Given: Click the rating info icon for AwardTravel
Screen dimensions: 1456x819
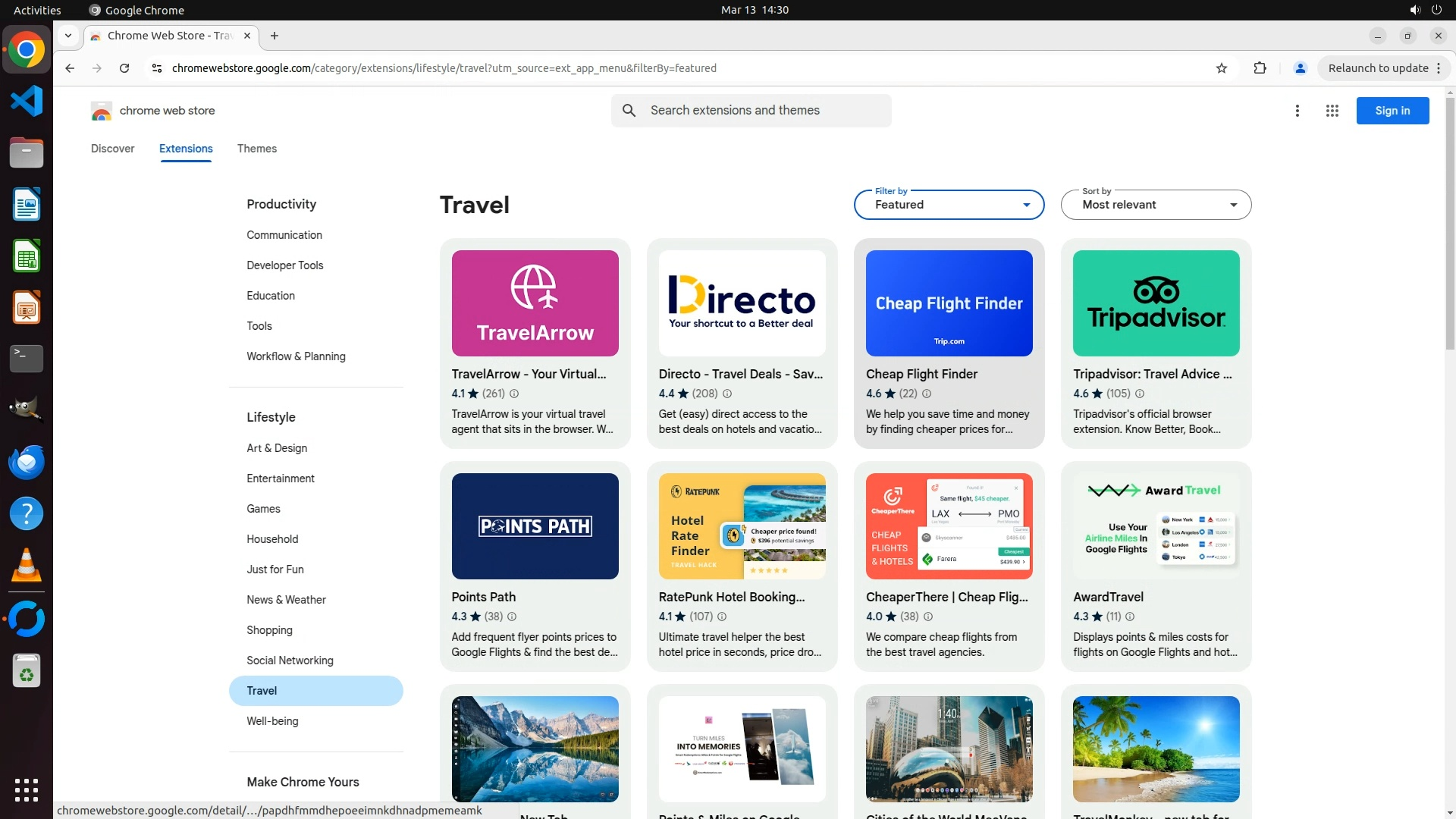Looking at the screenshot, I should [1130, 617].
